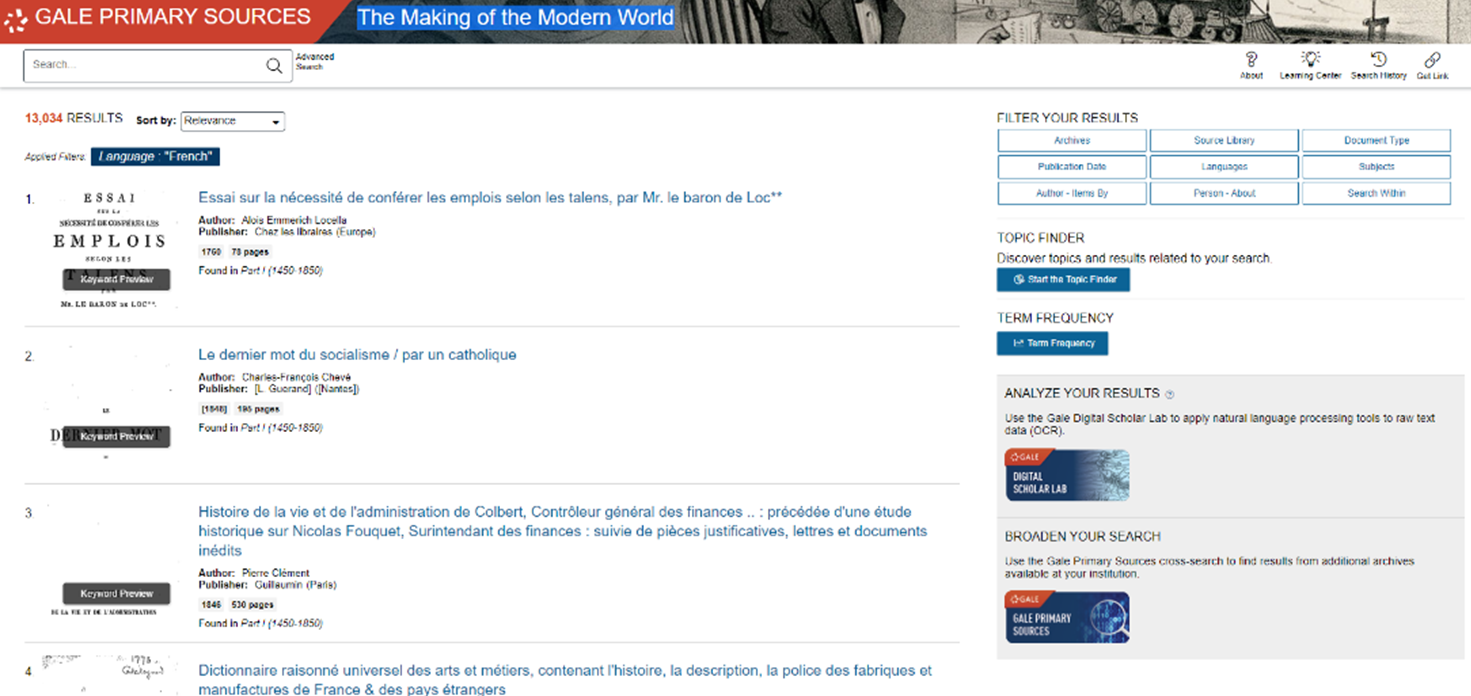Open the Term Frequency tool
This screenshot has height=696, width=1471.
click(x=1052, y=343)
